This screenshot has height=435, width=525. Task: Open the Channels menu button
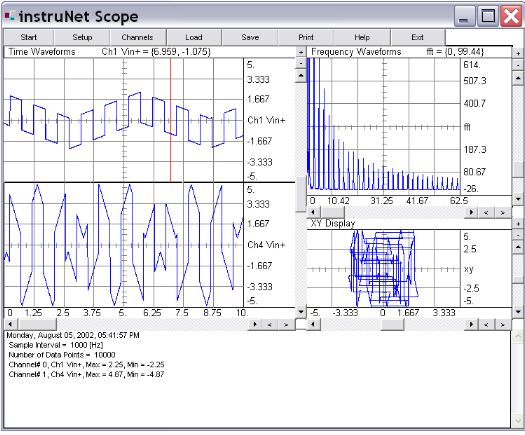pyautogui.click(x=138, y=37)
